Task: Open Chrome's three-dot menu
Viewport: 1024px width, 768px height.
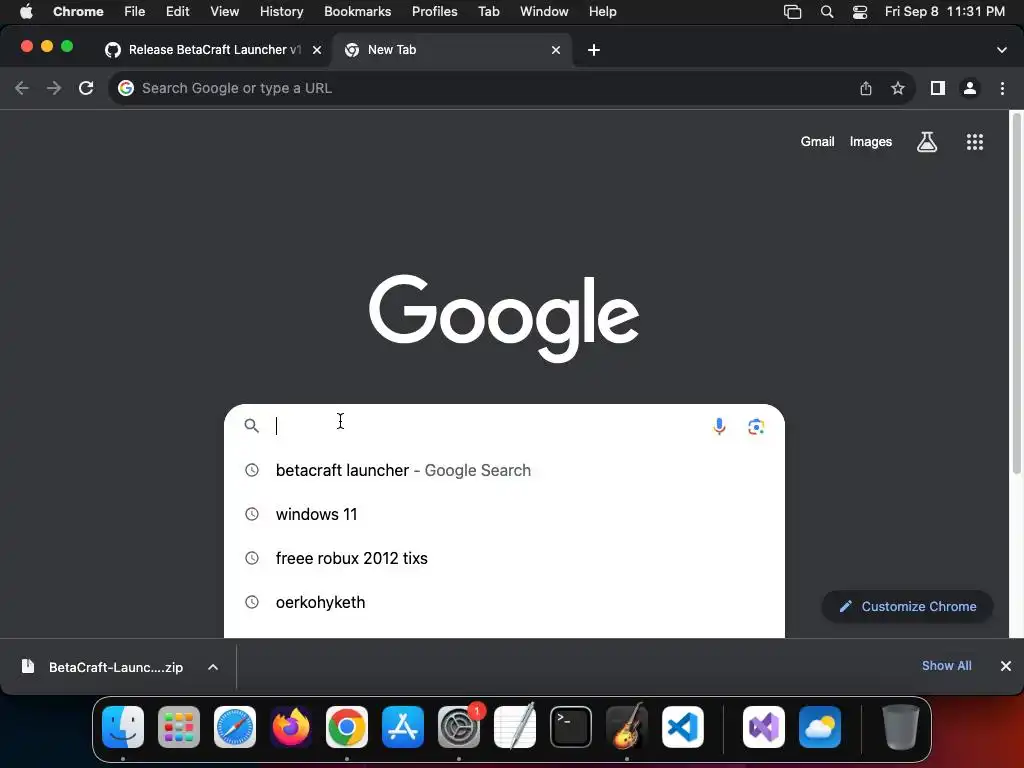Action: (1002, 88)
